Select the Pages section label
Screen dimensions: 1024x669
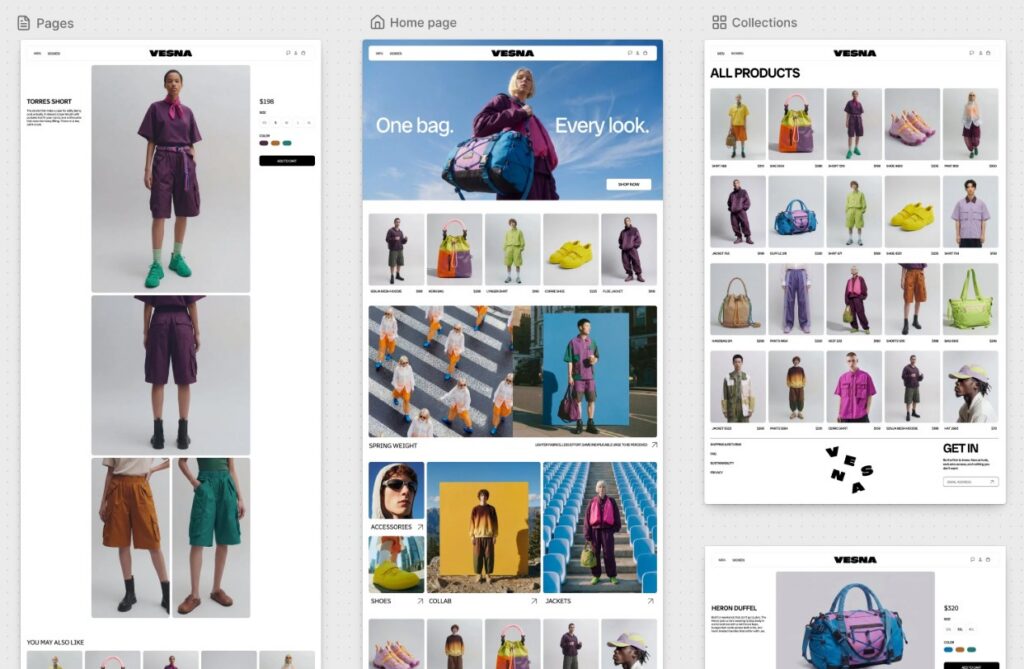[x=55, y=23]
